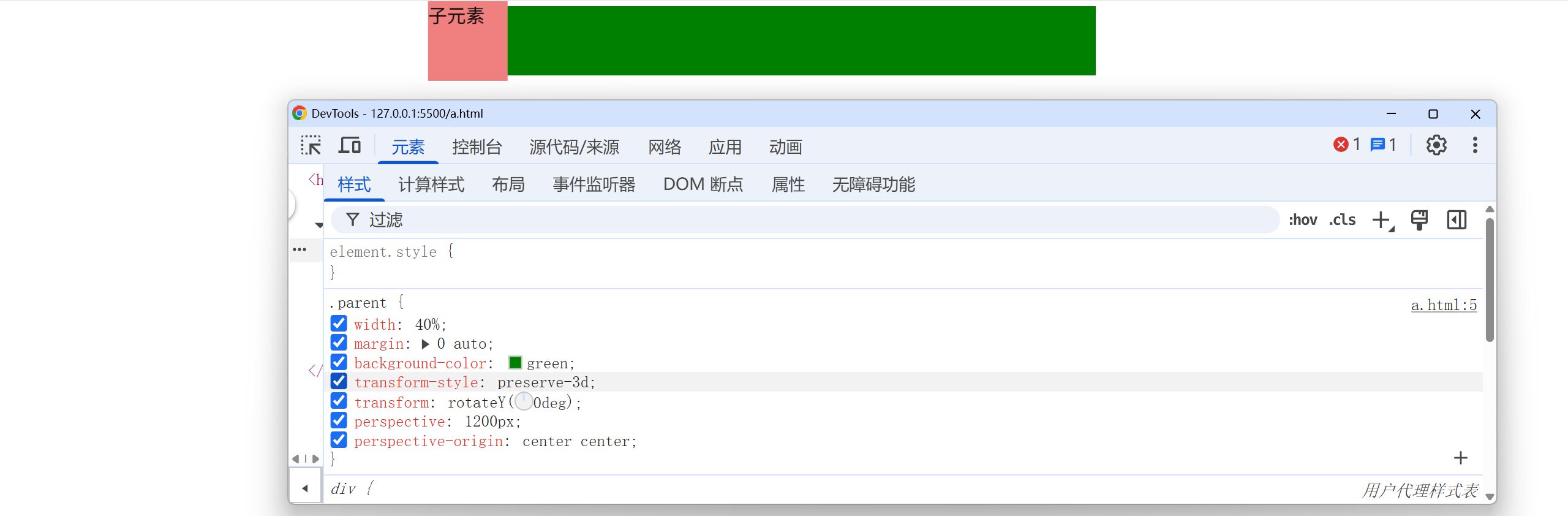Click the filter funnel icon
1568x516 pixels.
(352, 219)
